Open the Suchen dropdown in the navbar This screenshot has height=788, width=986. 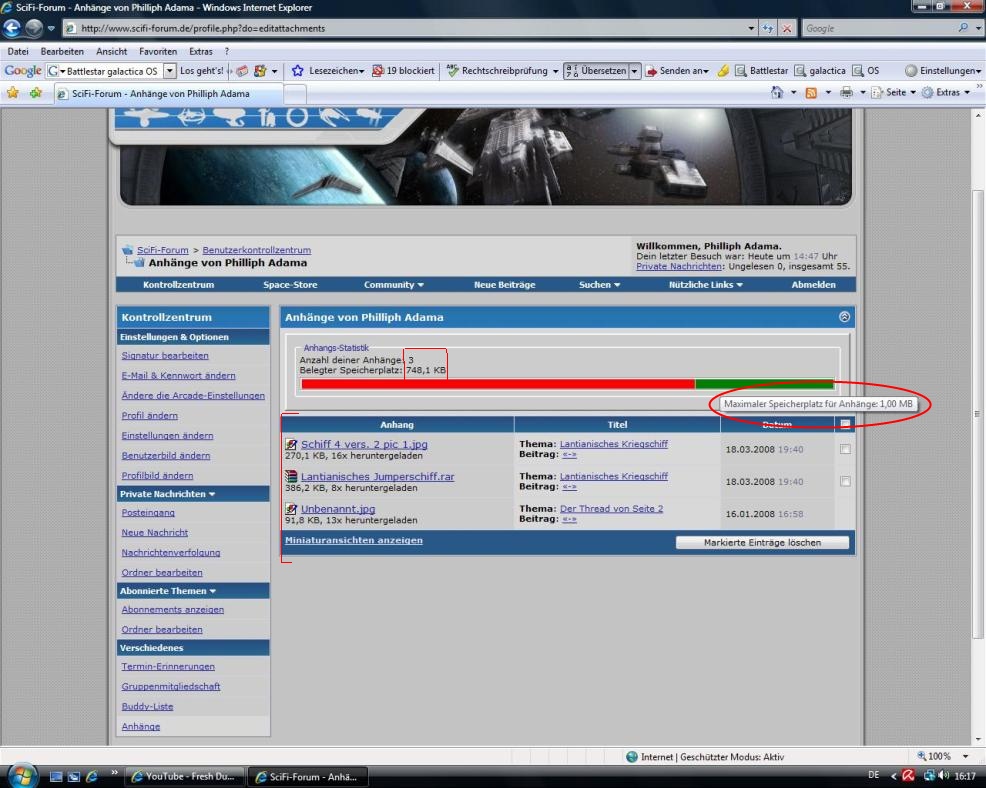[599, 285]
